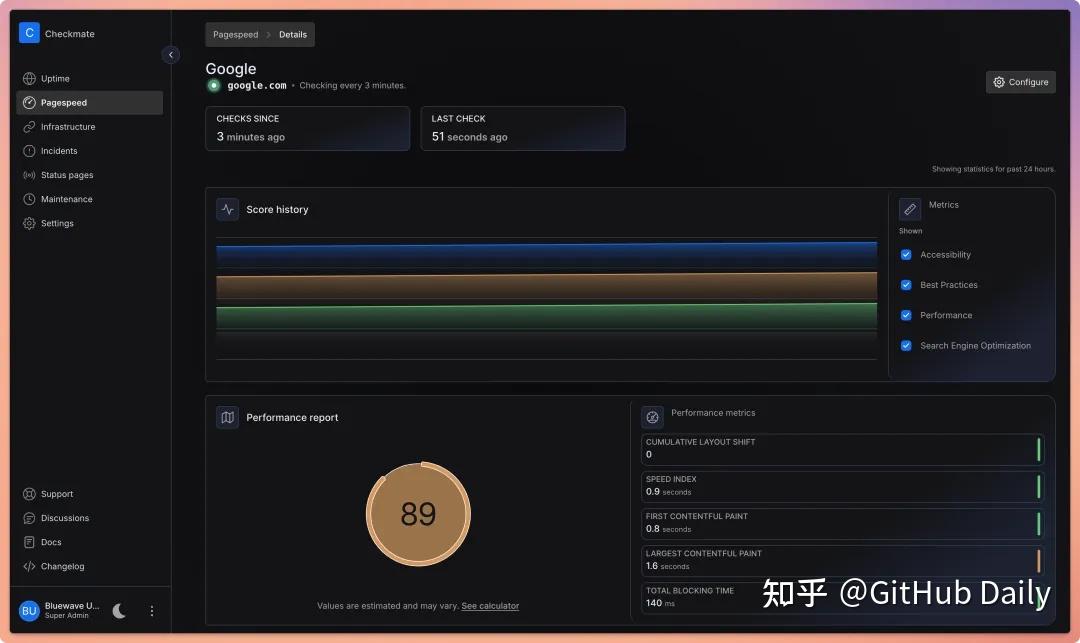Open the Status pages menu item
This screenshot has height=643, width=1080.
67,175
